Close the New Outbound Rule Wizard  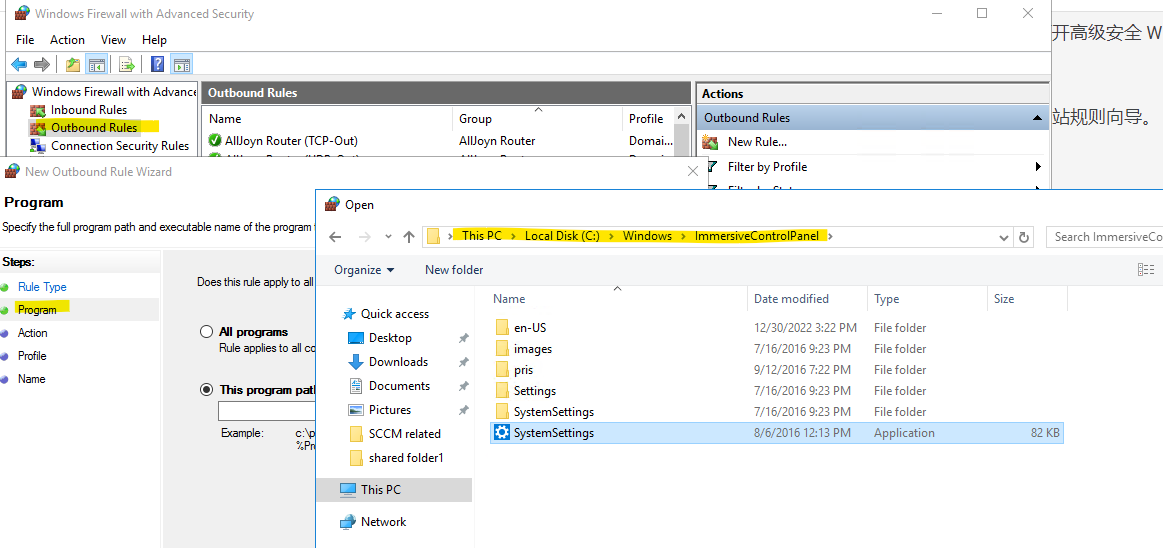point(693,171)
